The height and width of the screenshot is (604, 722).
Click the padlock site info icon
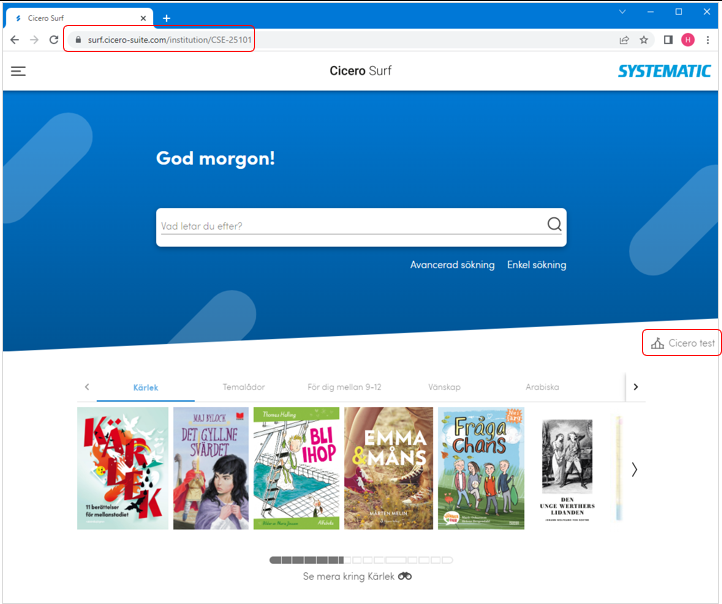click(78, 40)
